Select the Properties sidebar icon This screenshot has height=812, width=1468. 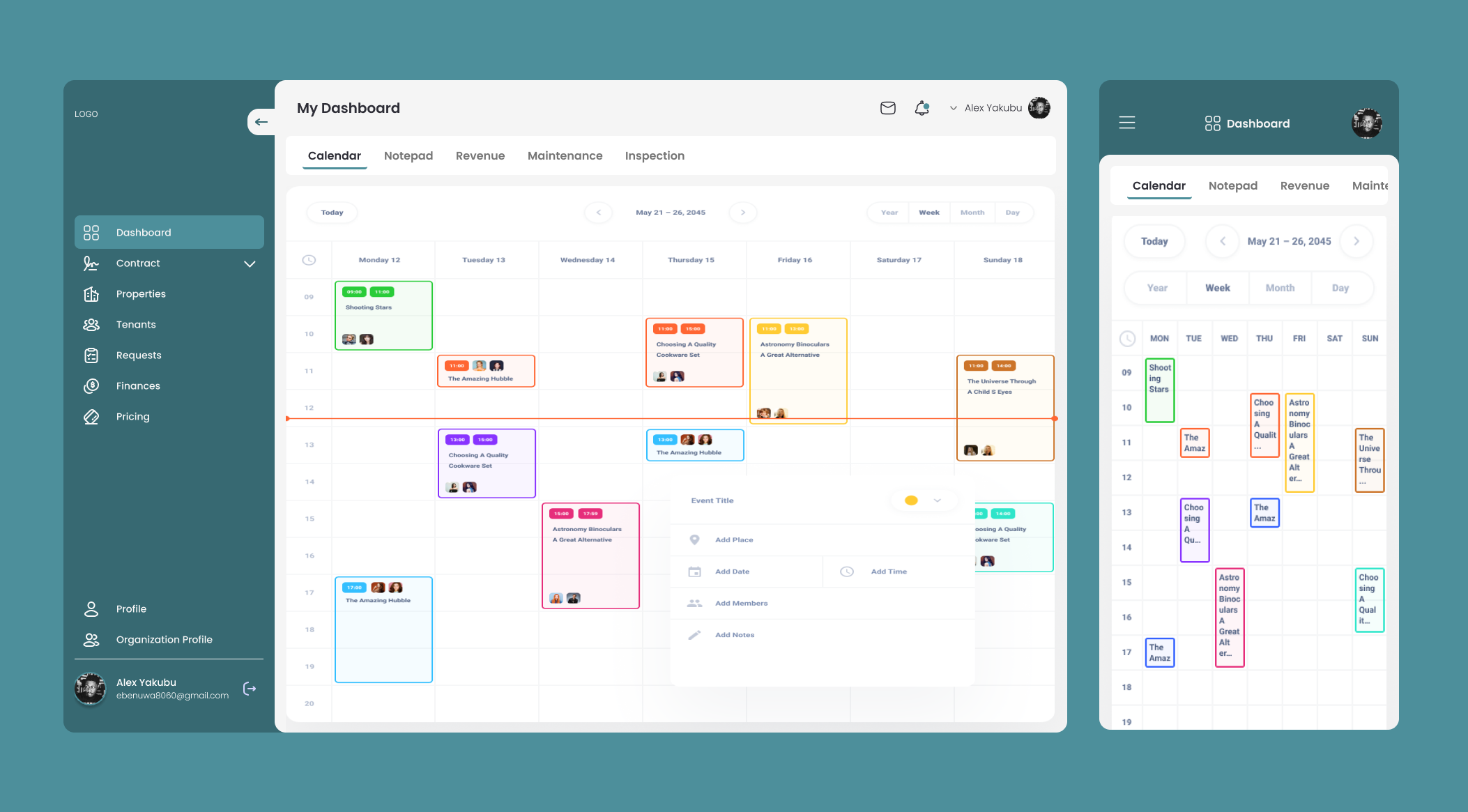91,293
